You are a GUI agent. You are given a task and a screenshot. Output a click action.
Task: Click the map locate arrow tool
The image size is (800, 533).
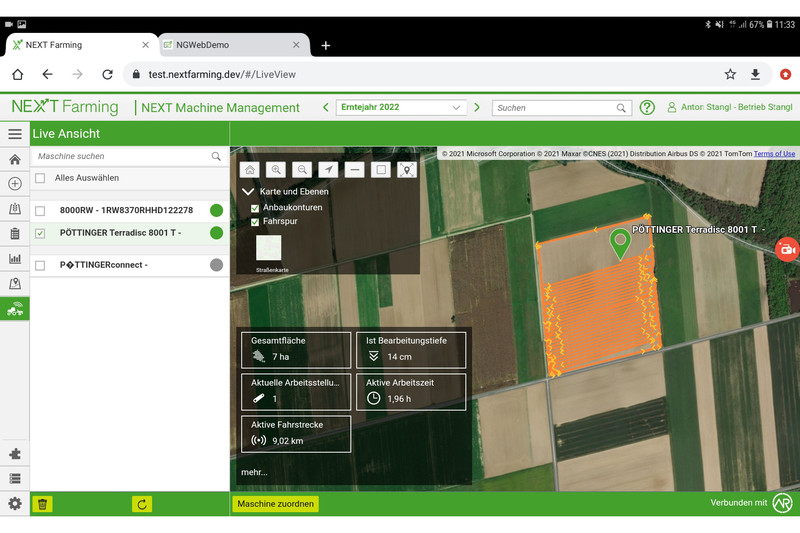[x=328, y=169]
